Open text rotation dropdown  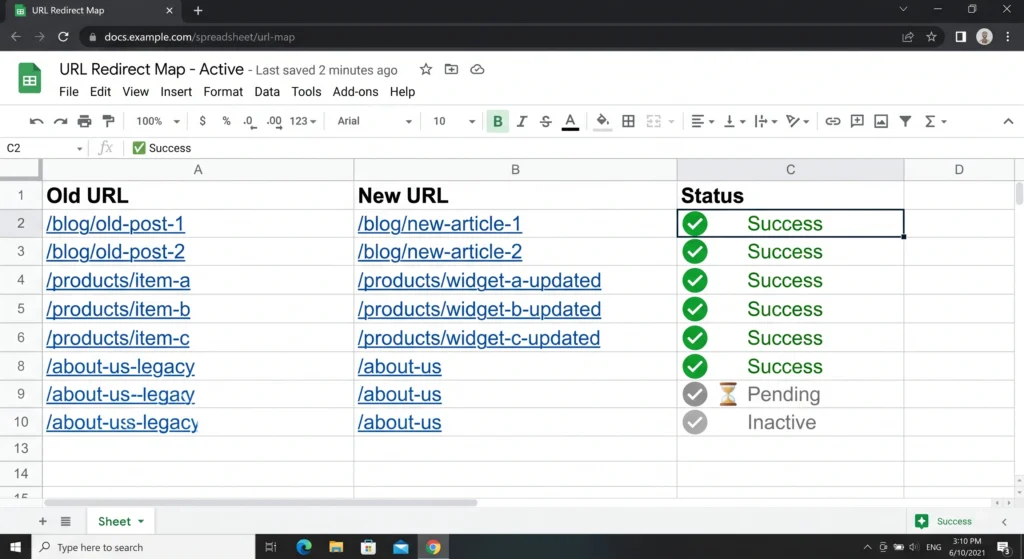point(797,121)
